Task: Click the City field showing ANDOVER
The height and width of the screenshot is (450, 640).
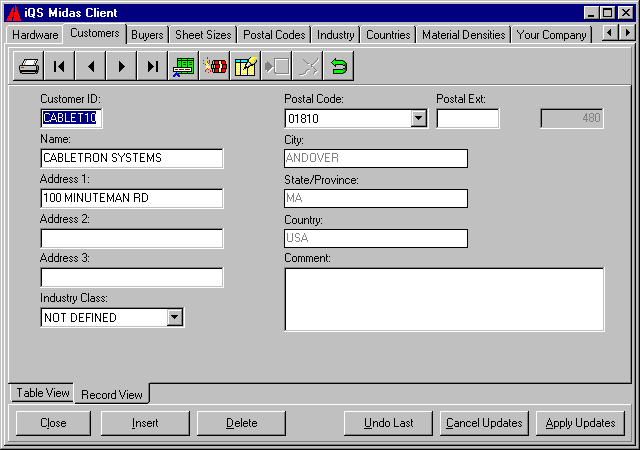Action: pyautogui.click(x=376, y=158)
